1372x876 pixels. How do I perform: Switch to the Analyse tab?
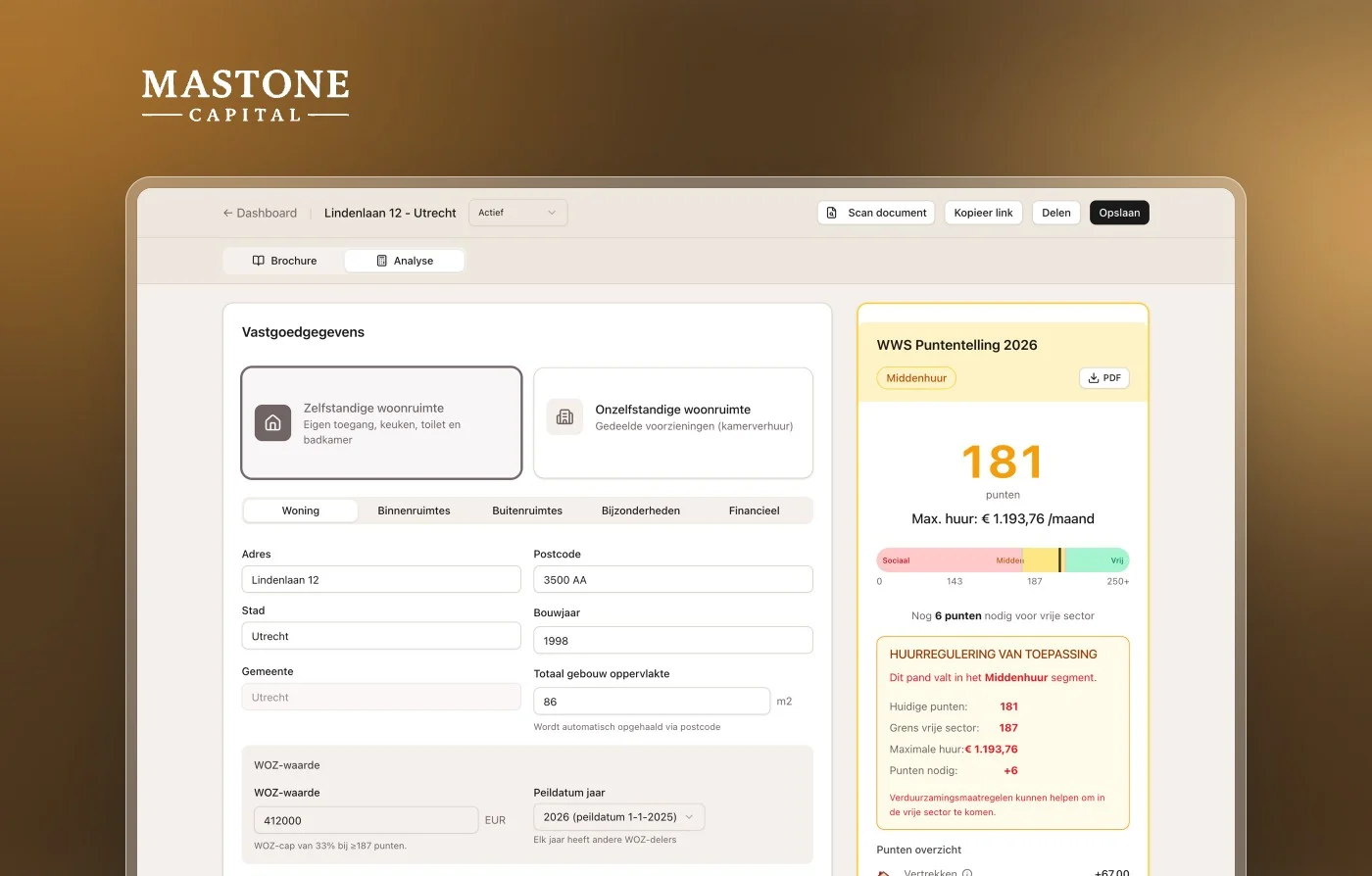point(405,261)
